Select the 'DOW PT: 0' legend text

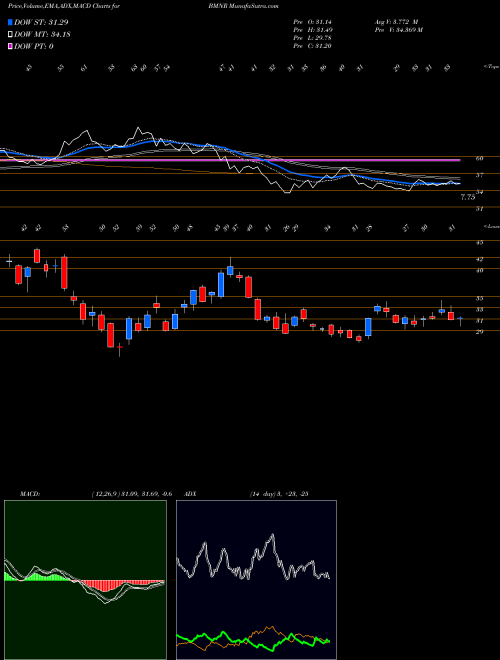pyautogui.click(x=34, y=46)
